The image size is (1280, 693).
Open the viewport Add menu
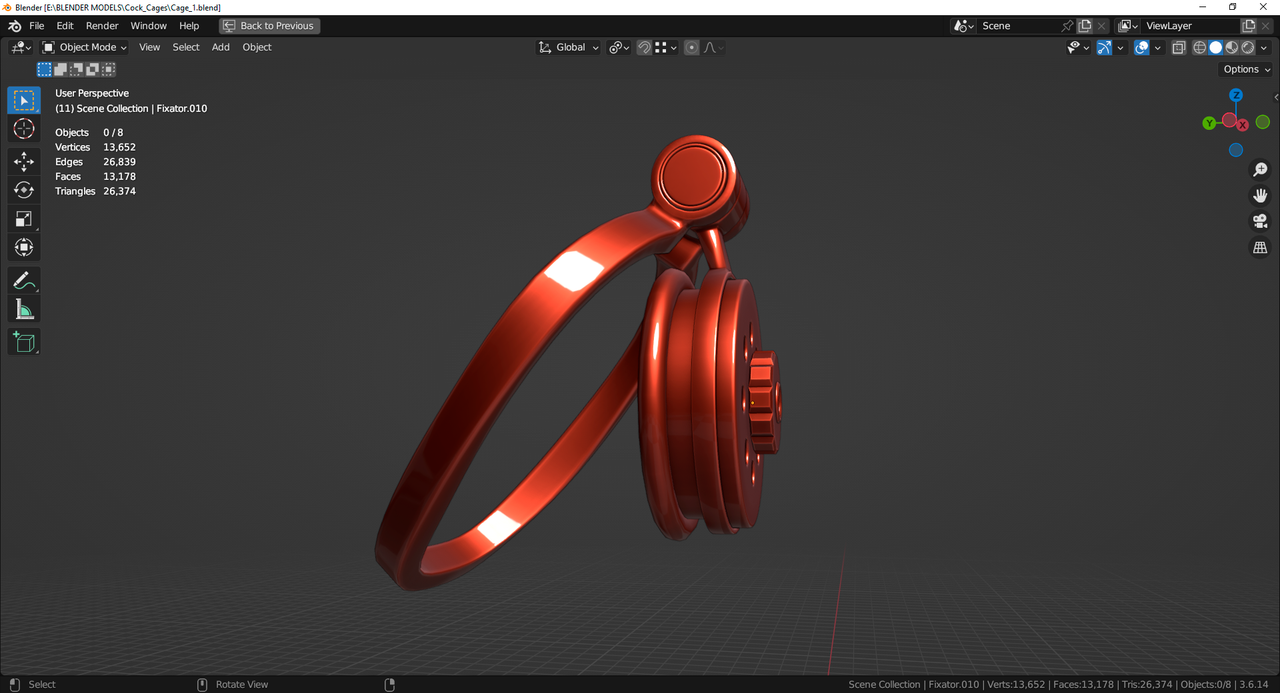pyautogui.click(x=221, y=47)
